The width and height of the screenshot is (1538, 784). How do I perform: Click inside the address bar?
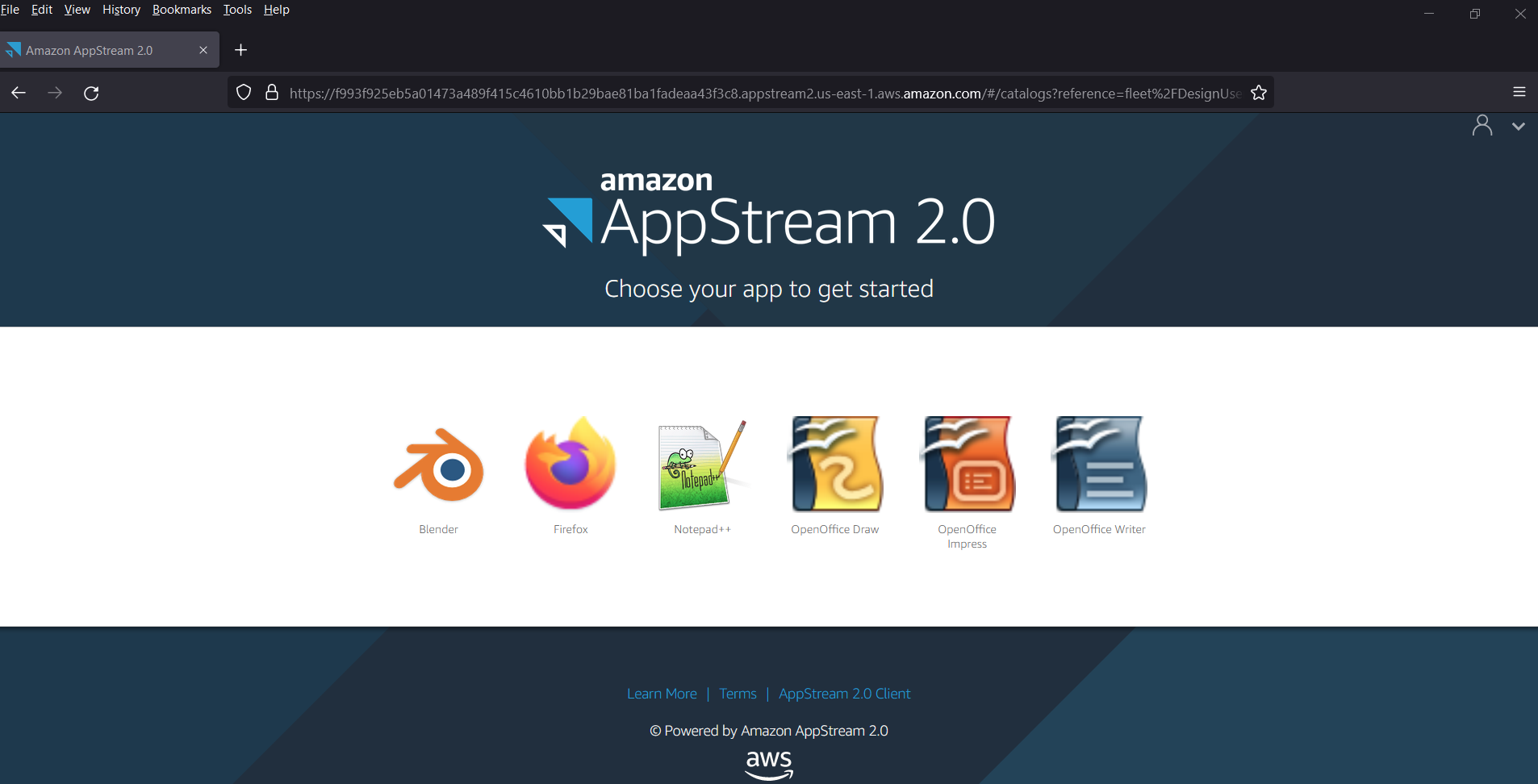(726, 93)
